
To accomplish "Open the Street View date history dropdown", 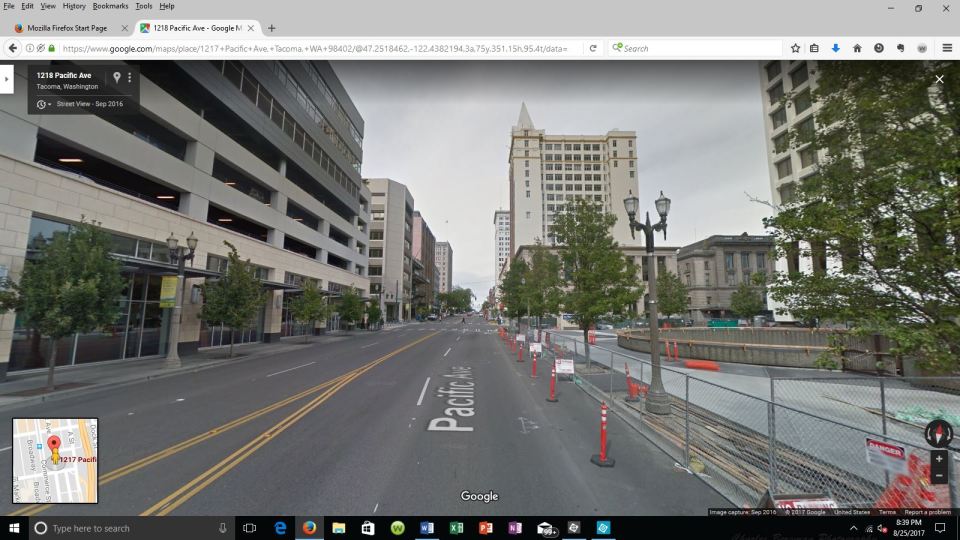I will point(42,104).
